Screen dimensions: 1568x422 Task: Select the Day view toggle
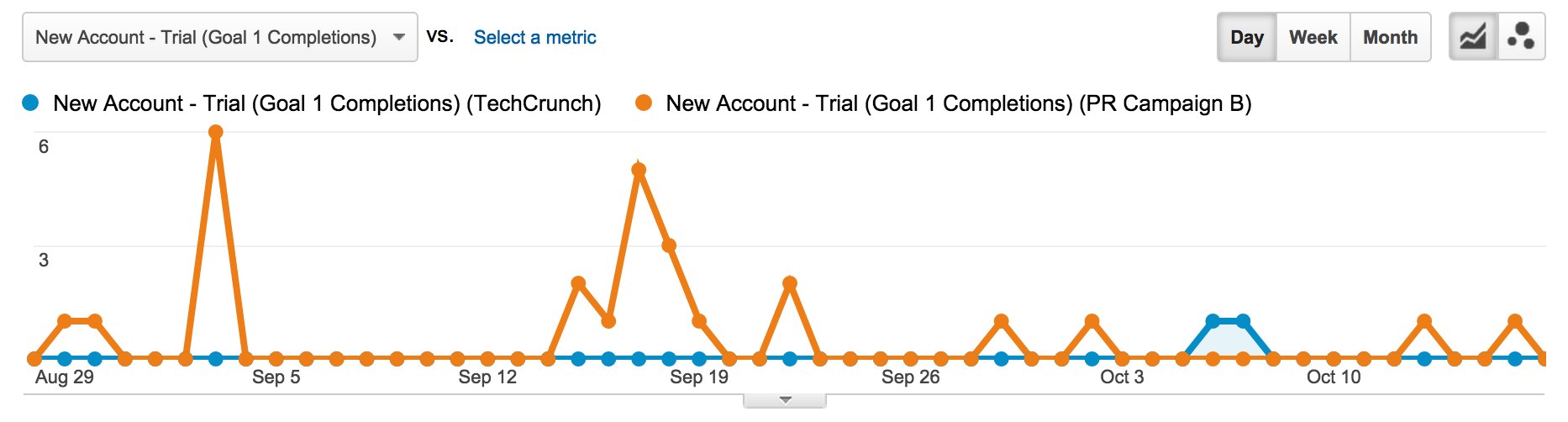click(1247, 37)
